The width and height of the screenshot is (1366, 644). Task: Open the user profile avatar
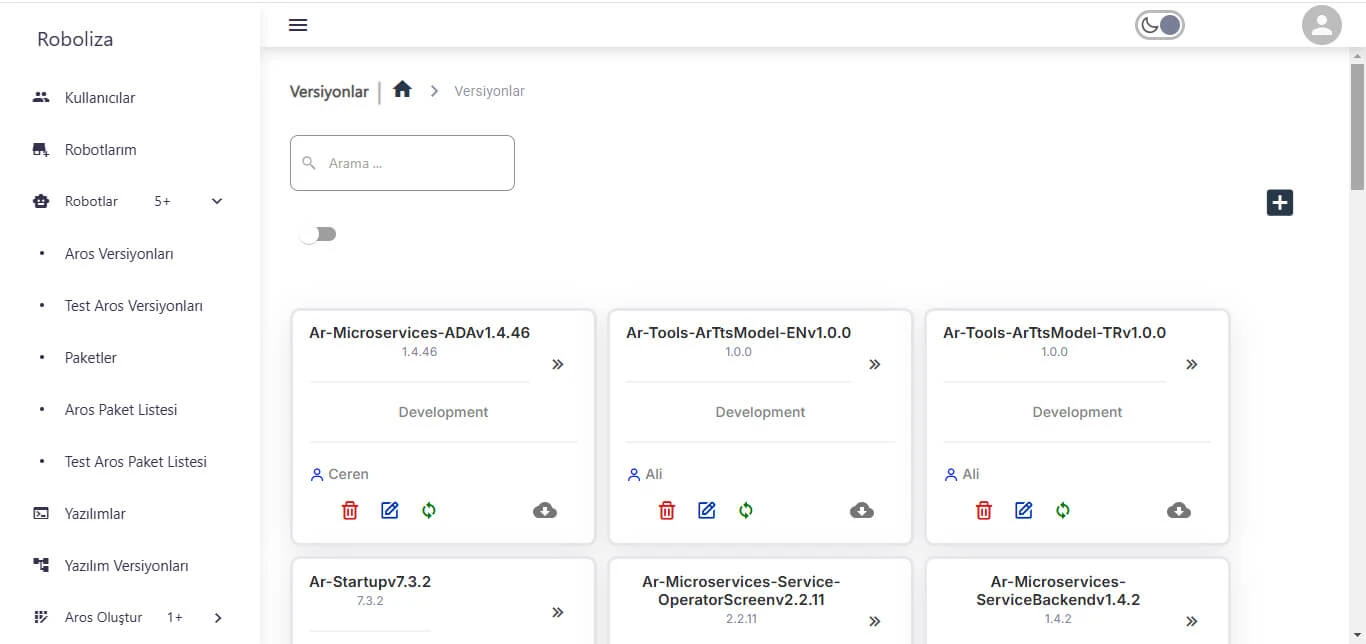point(1321,25)
